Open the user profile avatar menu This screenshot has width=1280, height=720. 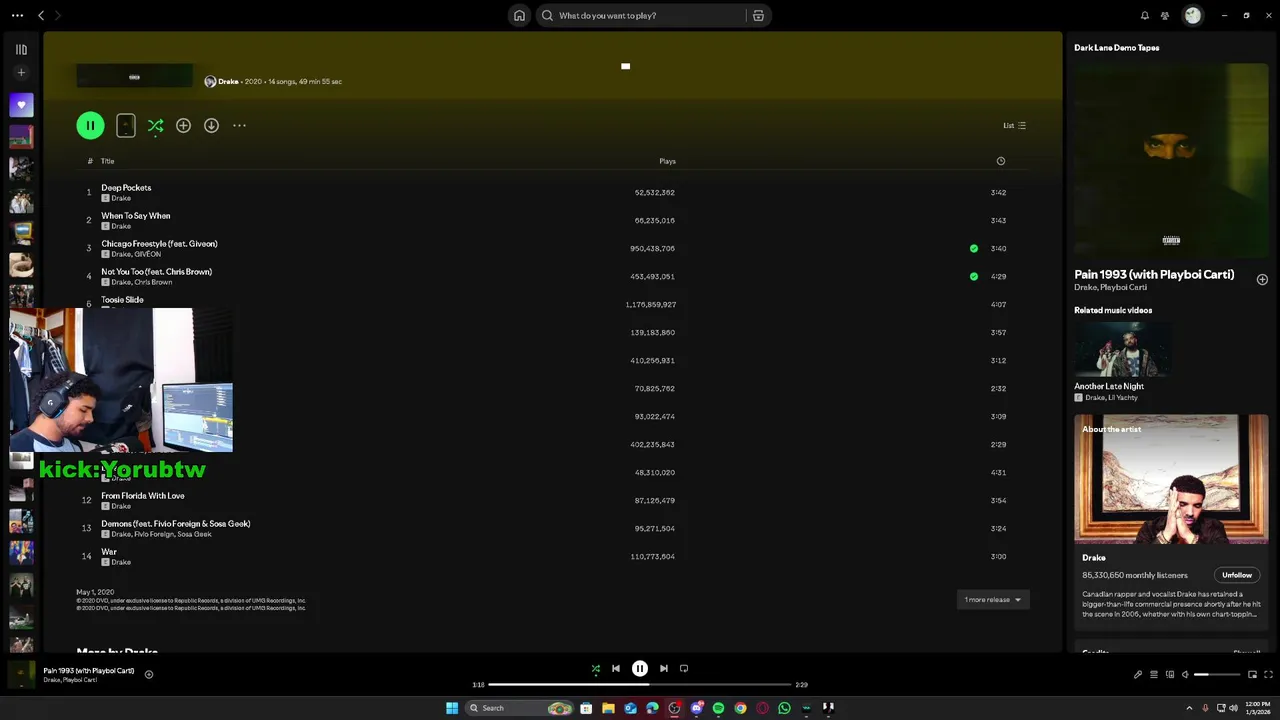(1192, 15)
